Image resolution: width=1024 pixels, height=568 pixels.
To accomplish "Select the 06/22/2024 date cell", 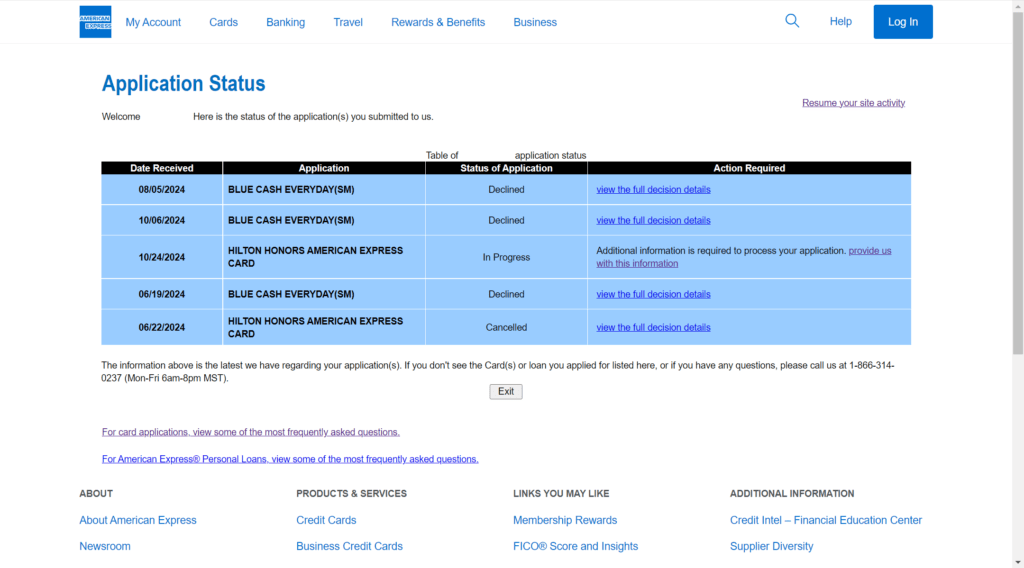I will point(162,328).
